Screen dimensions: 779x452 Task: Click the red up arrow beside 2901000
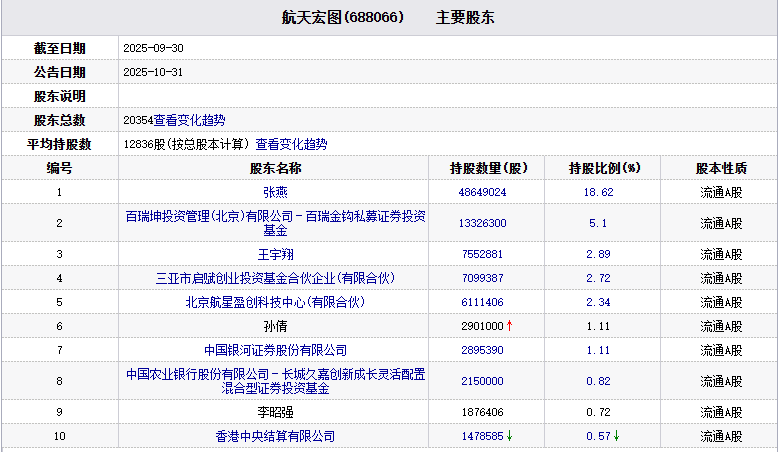click(510, 326)
